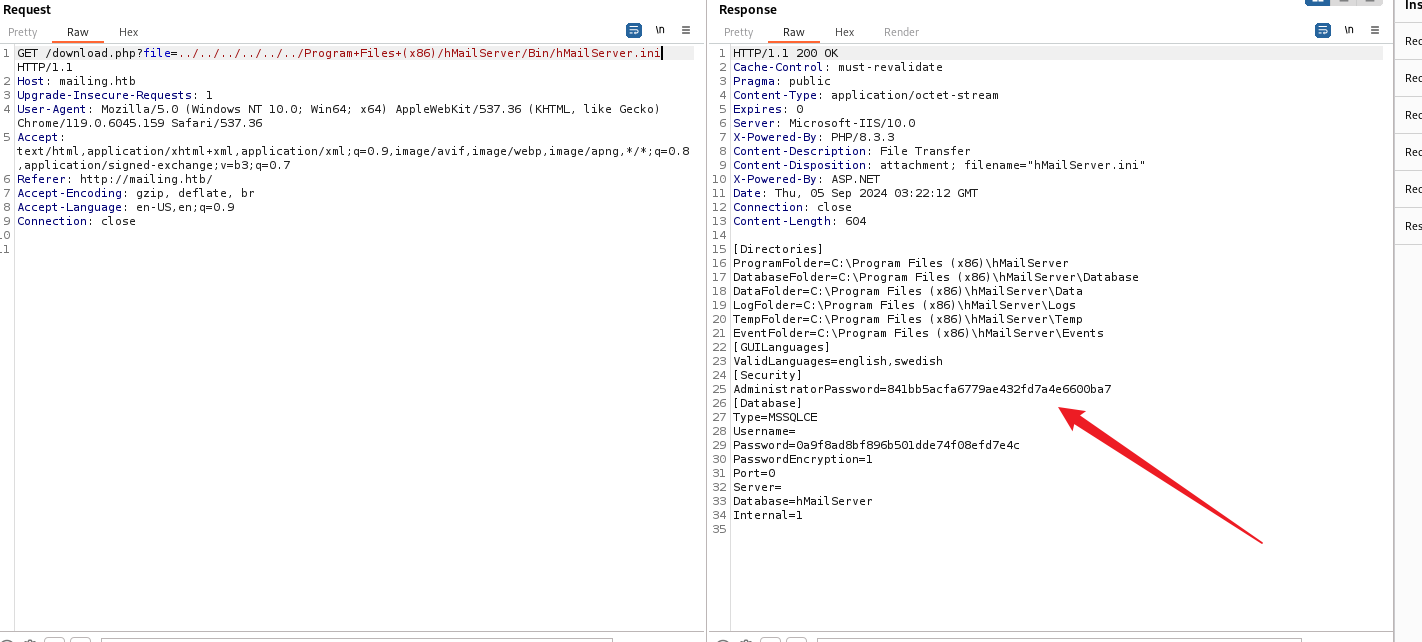Click the 'Chrome/119.0.6045.159 Safari/537.36' line
The width and height of the screenshot is (1422, 642).
tap(140, 123)
